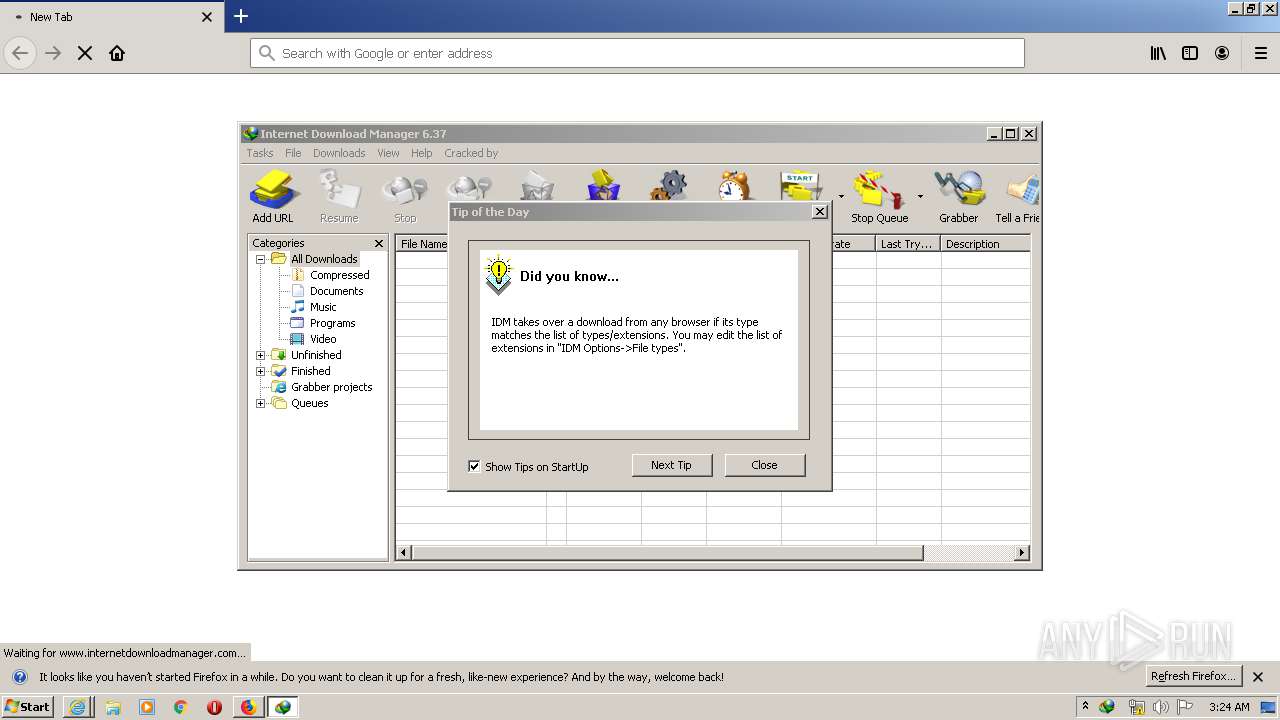Open the Tasks menu in IDM
1280x720 pixels.
point(260,153)
